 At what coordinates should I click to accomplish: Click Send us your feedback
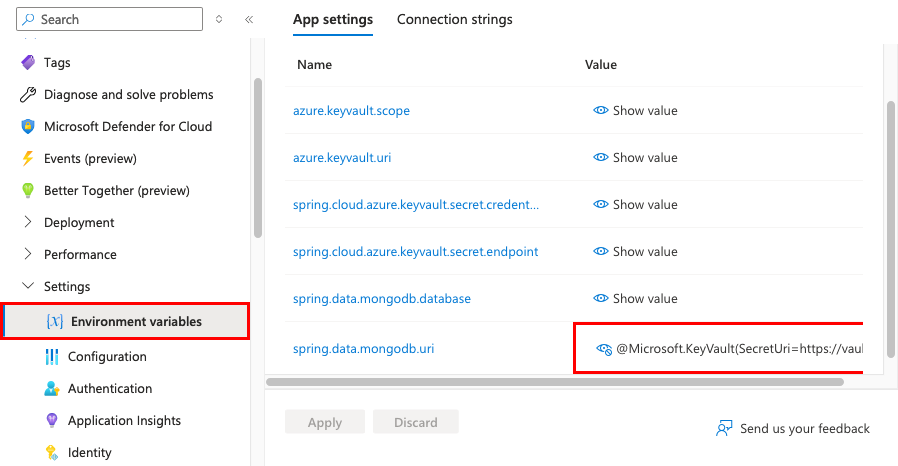pos(804,428)
